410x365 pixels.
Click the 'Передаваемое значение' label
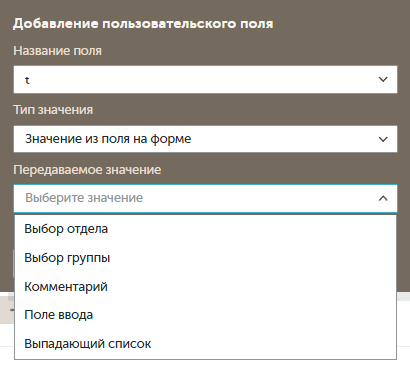pos(87,170)
